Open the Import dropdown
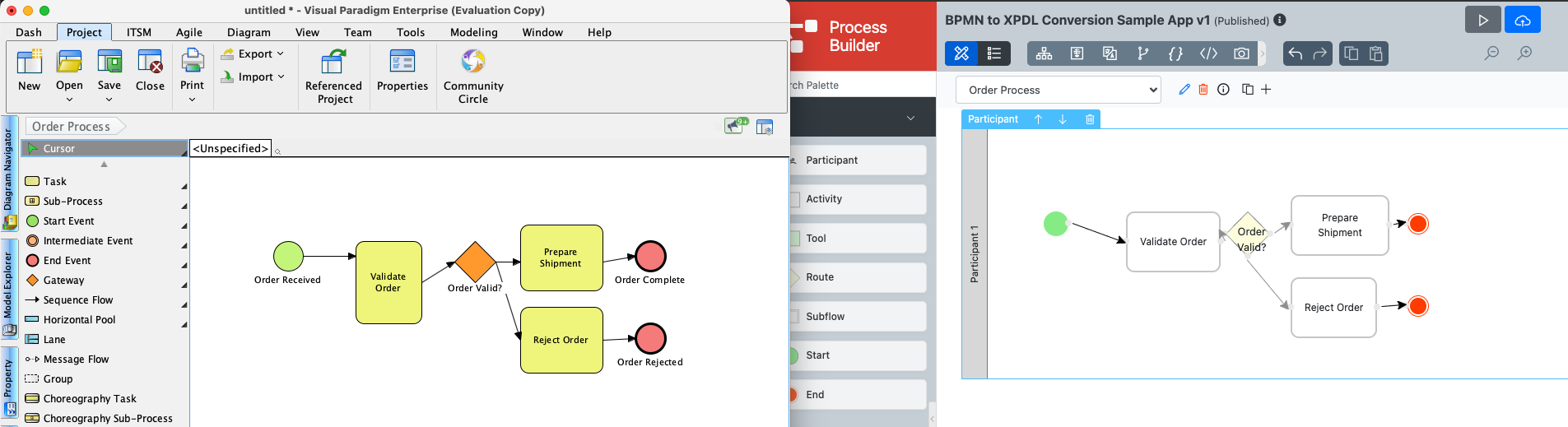Viewport: 1568px width, 427px height. (253, 77)
